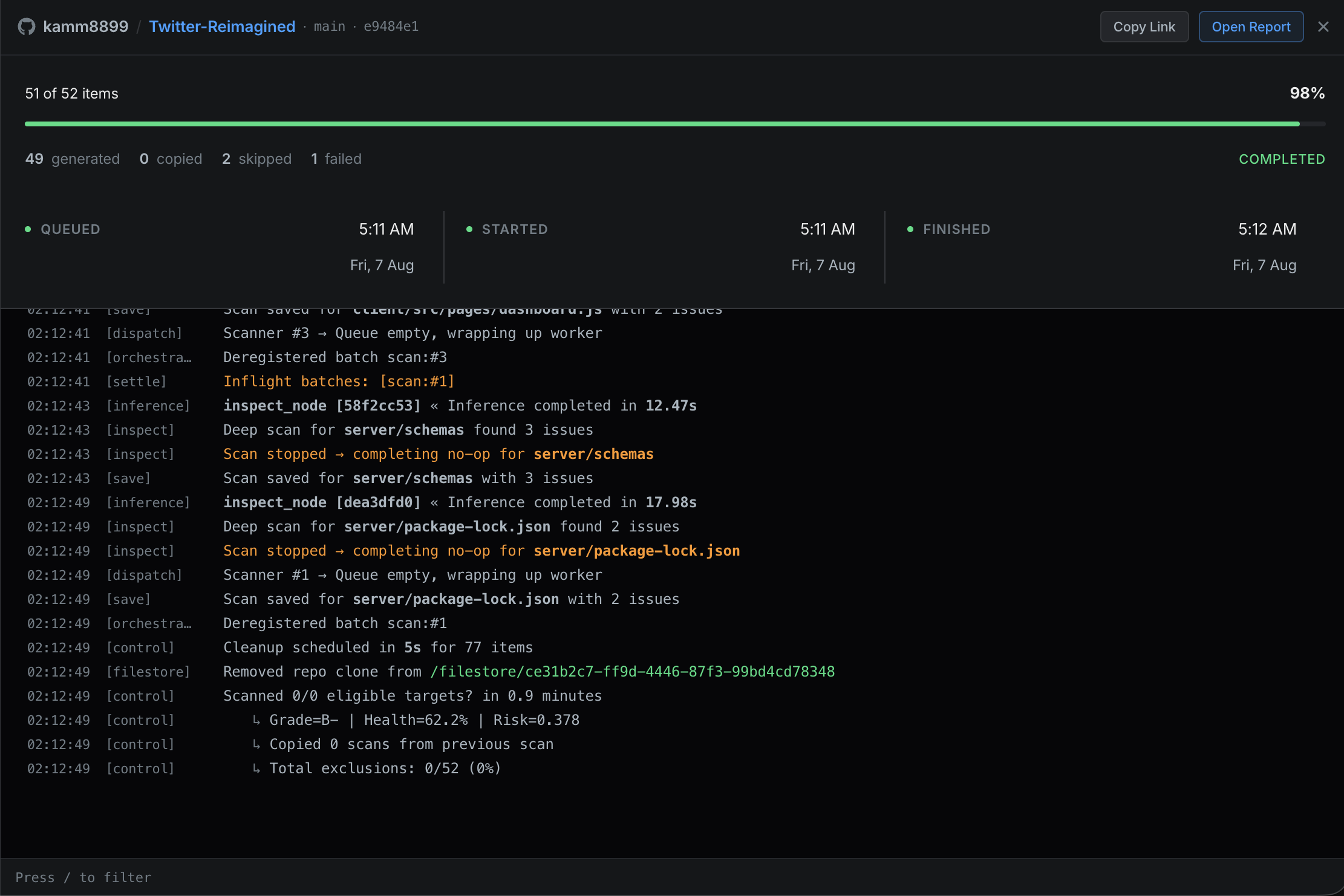Click the [settle] log tag
The width and height of the screenshot is (1344, 896).
pos(136,381)
